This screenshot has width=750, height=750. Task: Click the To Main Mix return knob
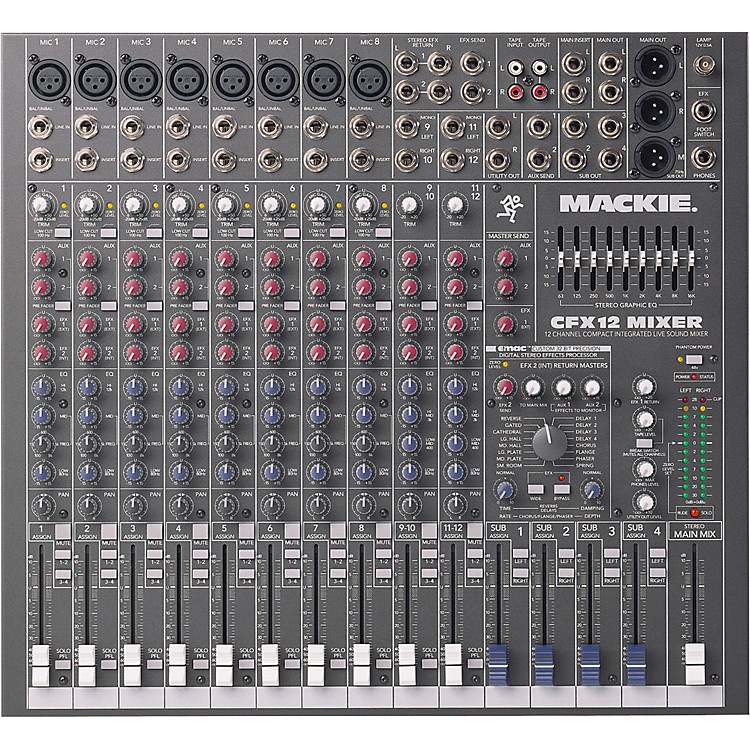(x=533, y=387)
